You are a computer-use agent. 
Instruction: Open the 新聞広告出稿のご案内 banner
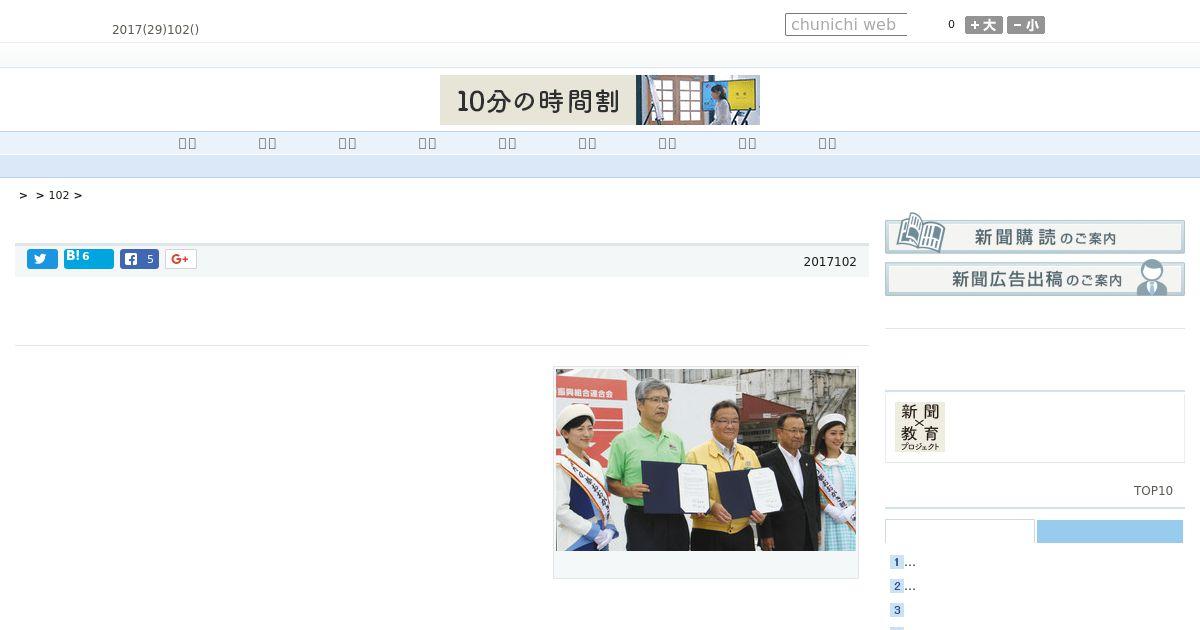(1035, 278)
